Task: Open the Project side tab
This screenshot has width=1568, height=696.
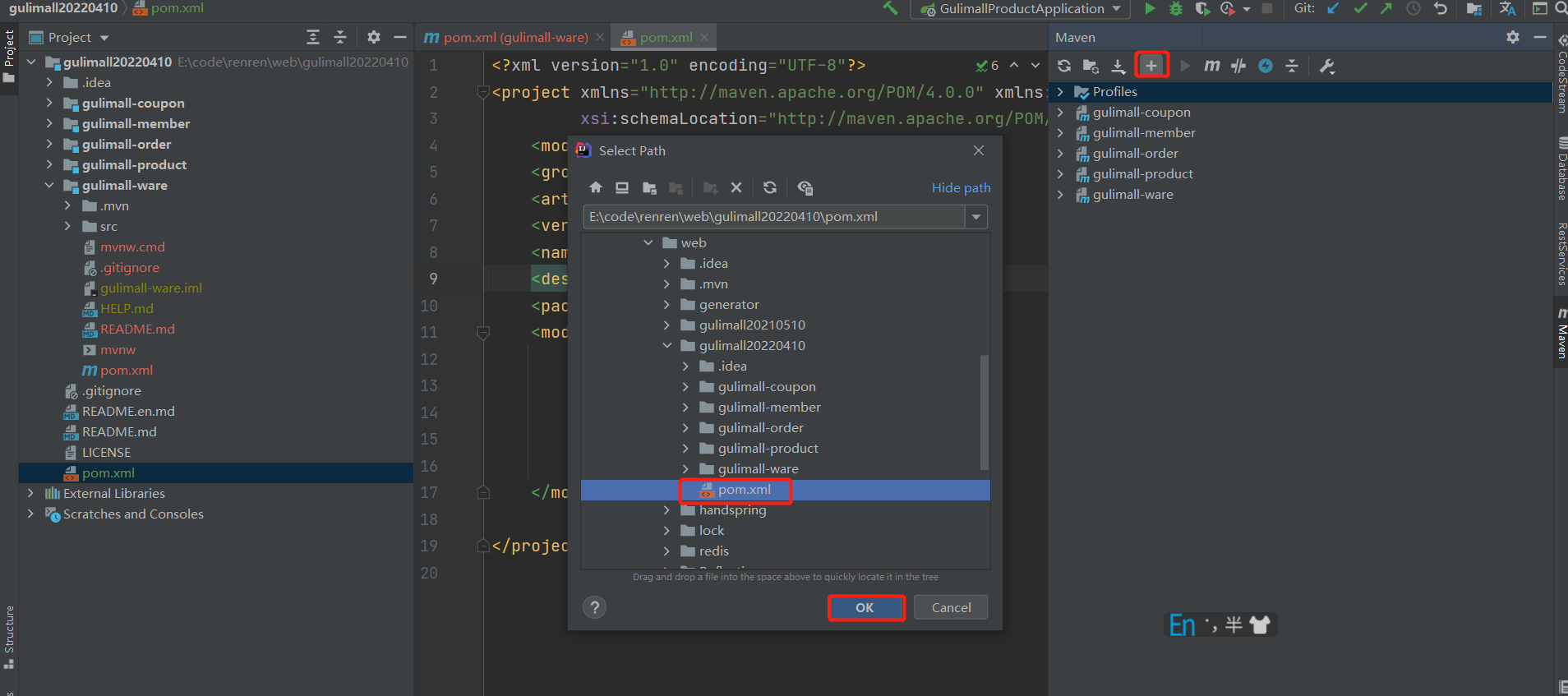Action: pyautogui.click(x=9, y=56)
